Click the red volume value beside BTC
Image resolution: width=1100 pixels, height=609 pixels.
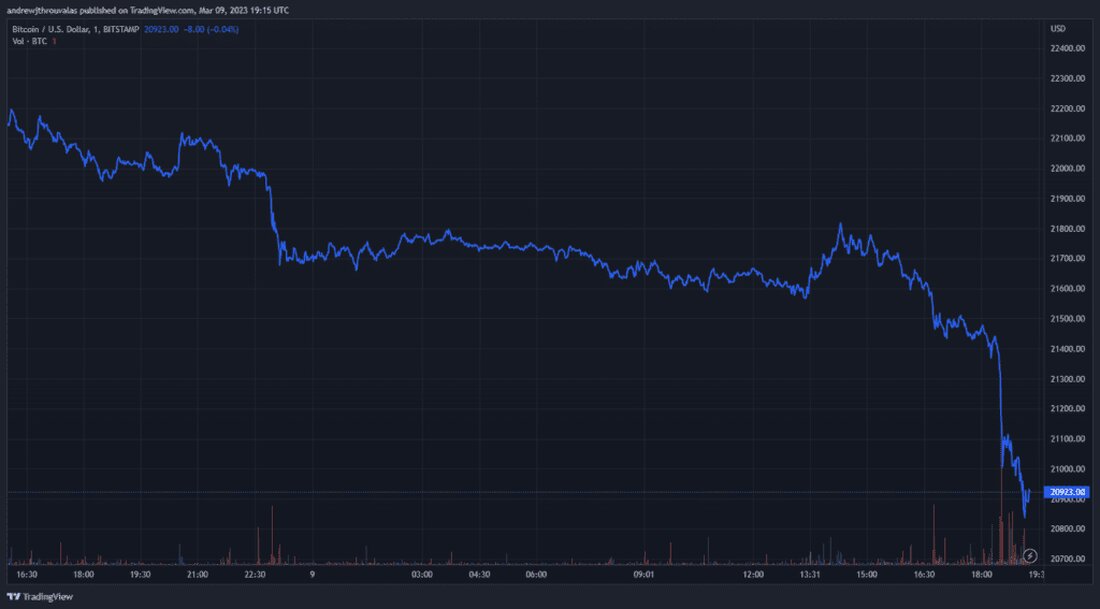click(x=53, y=42)
